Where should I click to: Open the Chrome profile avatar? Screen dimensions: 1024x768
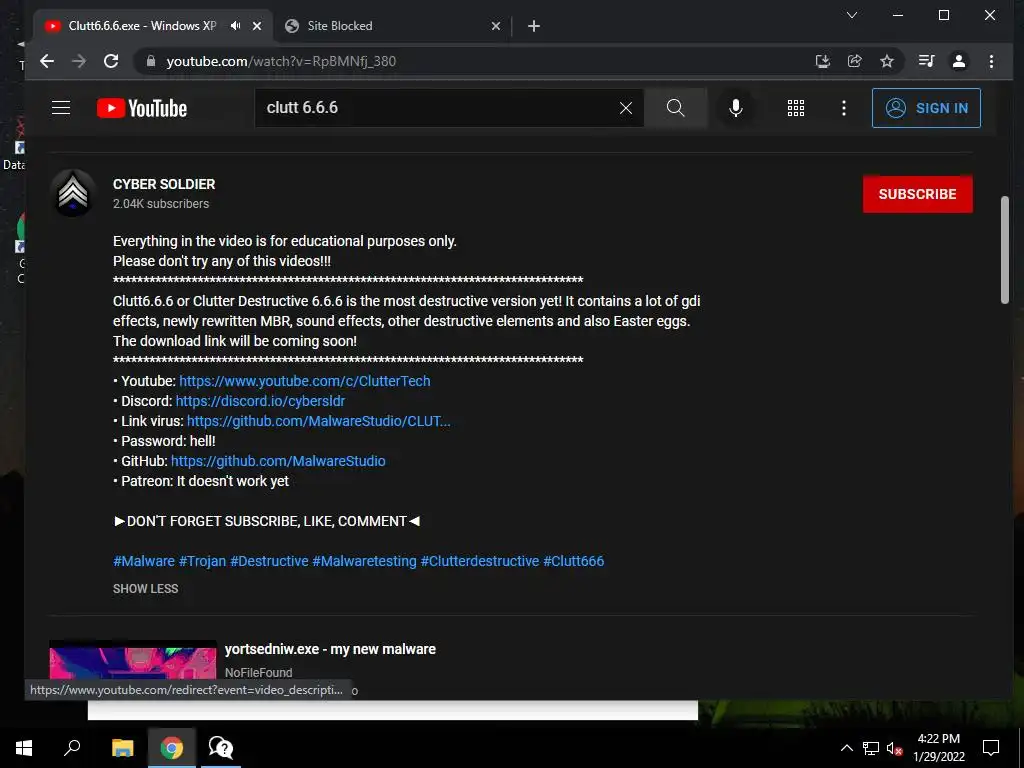point(959,61)
